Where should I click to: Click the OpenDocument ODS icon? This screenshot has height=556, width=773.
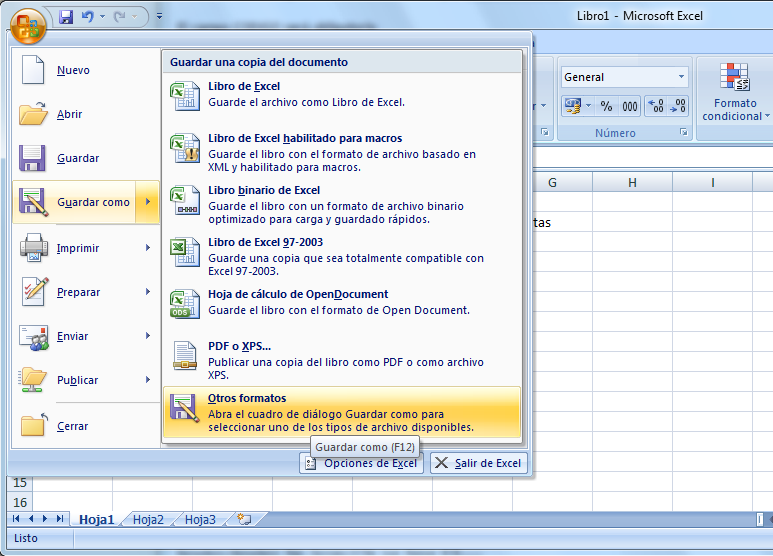185,304
